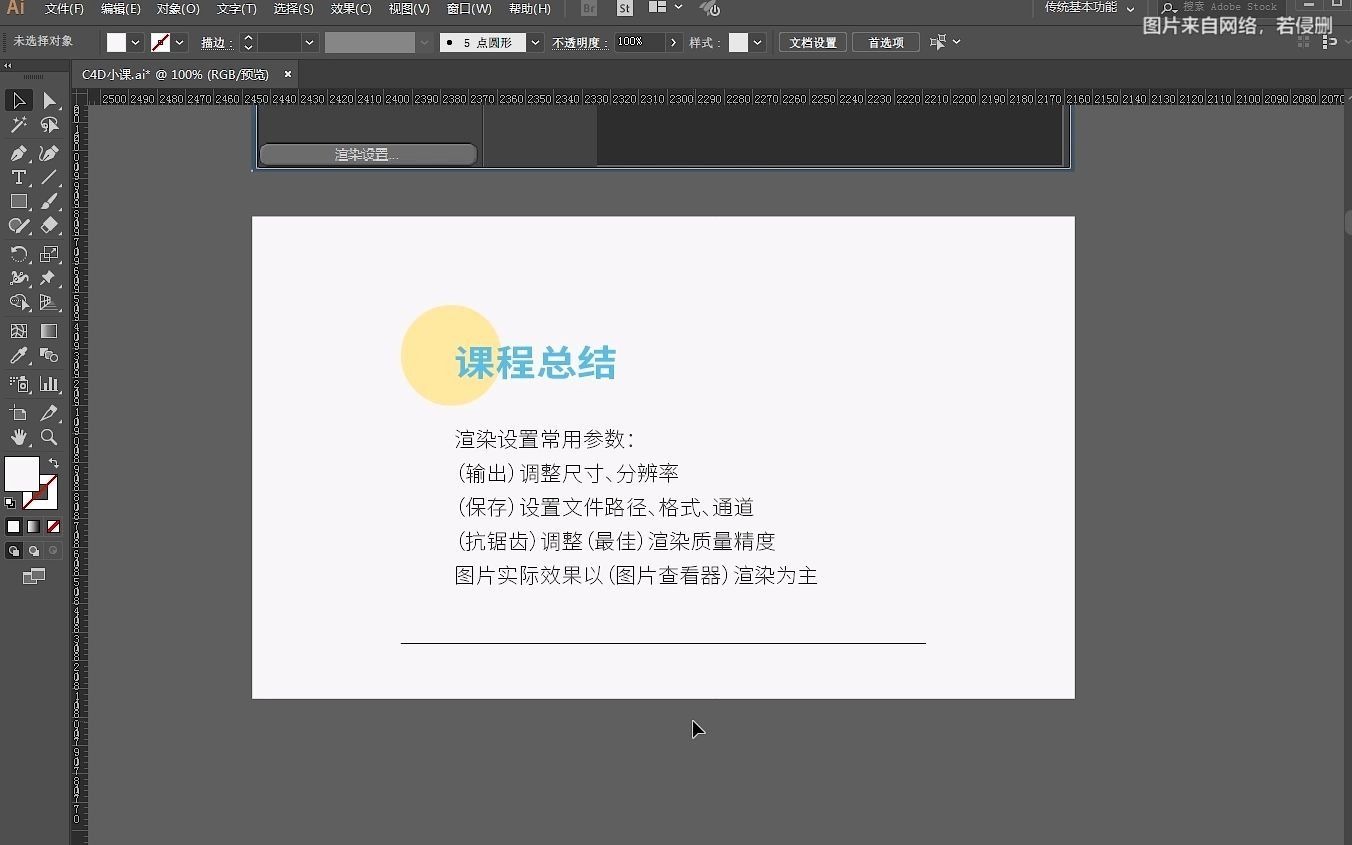The width and height of the screenshot is (1352, 845).
Task: Click the 文档设置 button
Action: tap(813, 42)
